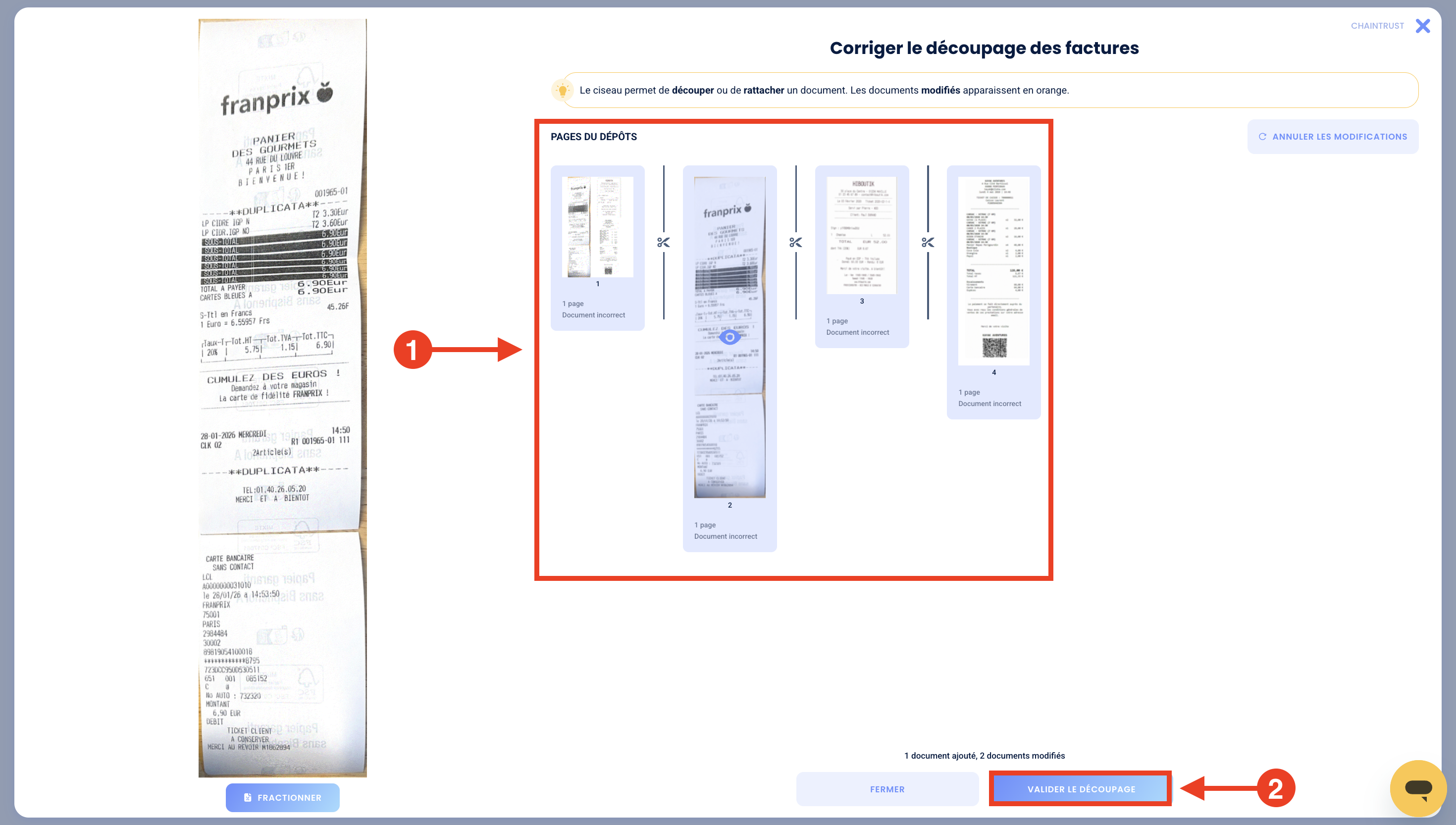Screen dimensions: 1456x825
Task: Click the CHAINTRUST label
Action: 1377,26
